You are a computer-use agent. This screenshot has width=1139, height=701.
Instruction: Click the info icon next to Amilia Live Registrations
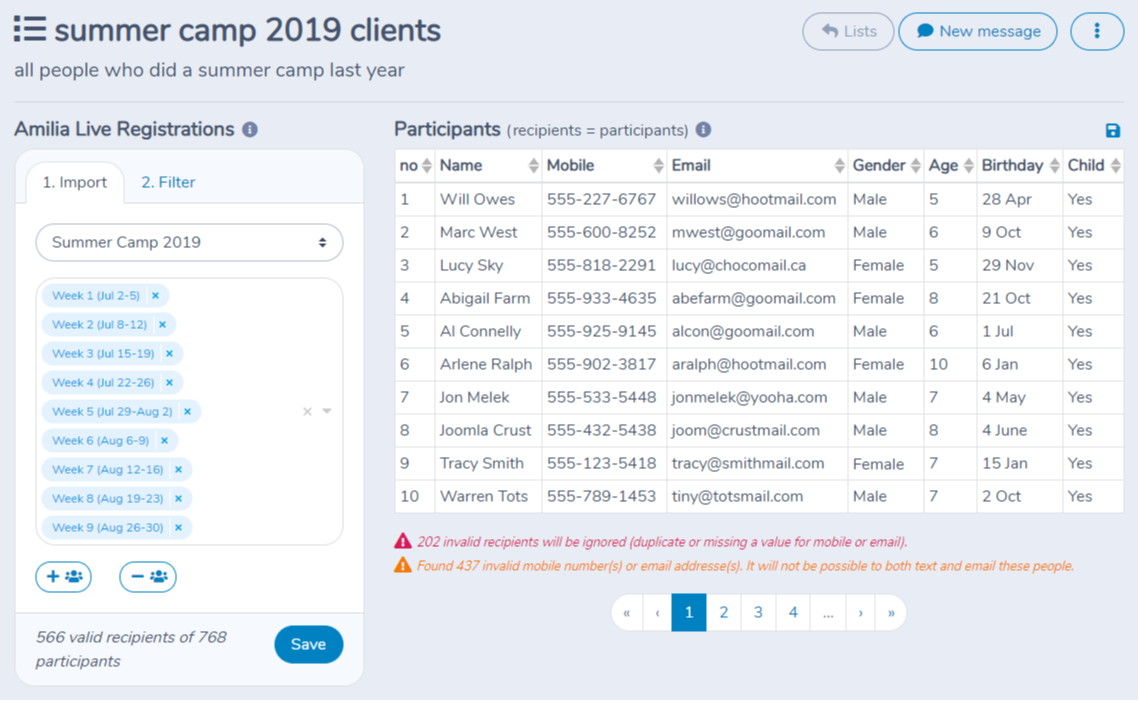(250, 130)
